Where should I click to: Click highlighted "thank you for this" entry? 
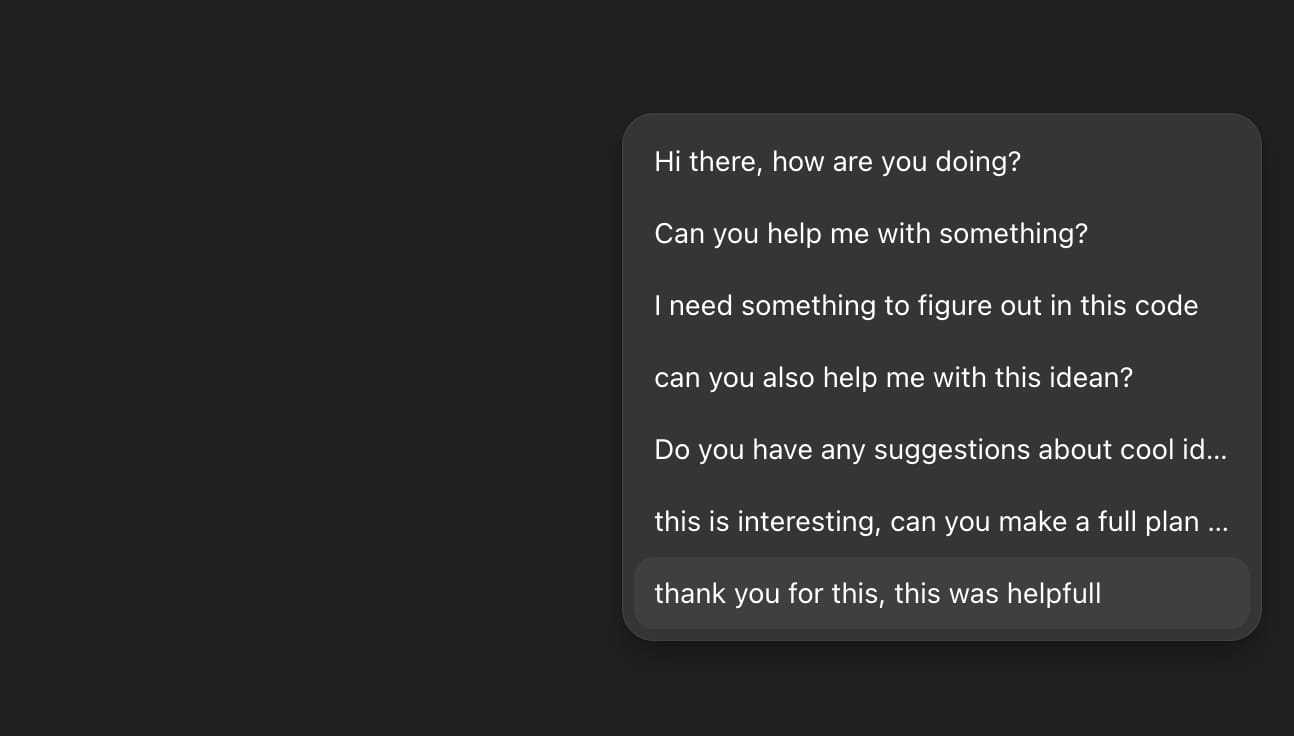pos(878,593)
